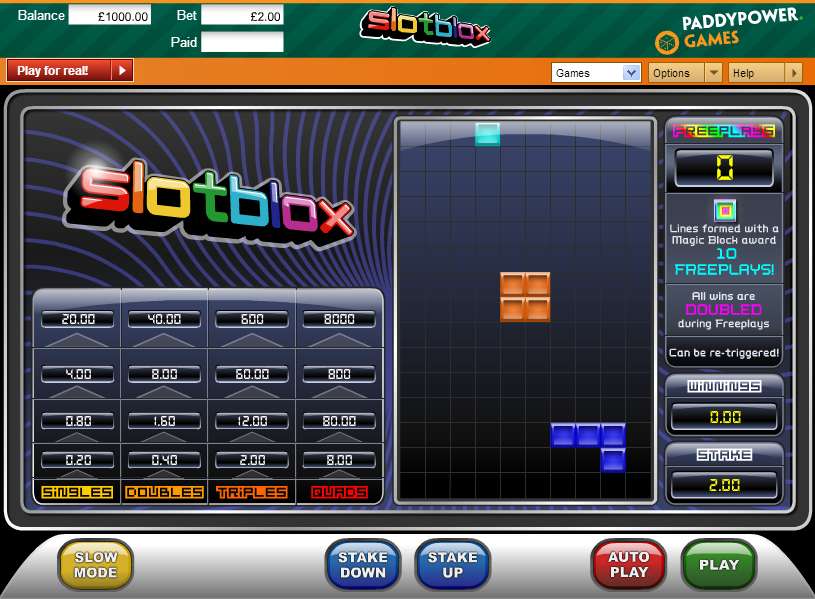Click the rainbow Magic Block icon

pyautogui.click(x=725, y=211)
